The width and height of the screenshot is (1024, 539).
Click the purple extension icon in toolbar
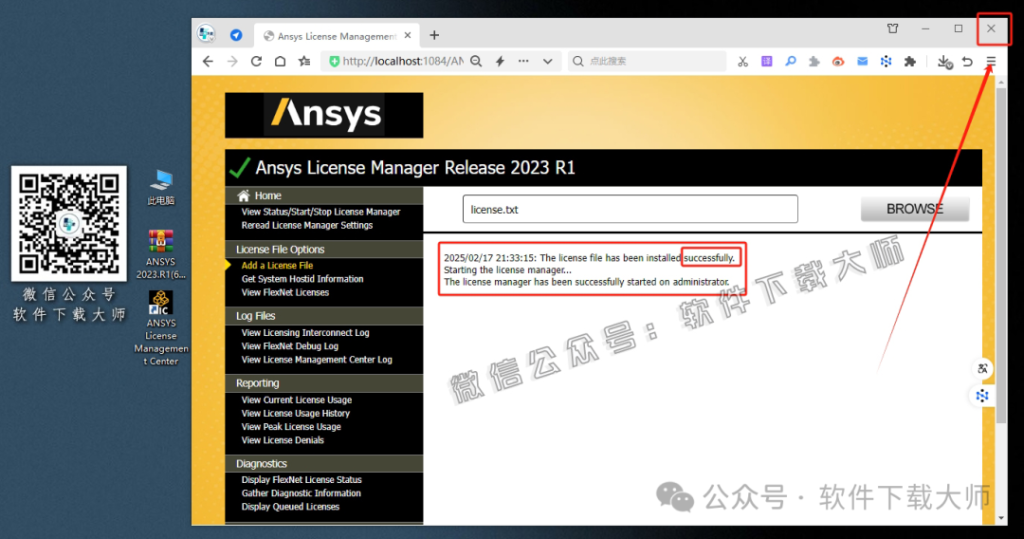(767, 61)
